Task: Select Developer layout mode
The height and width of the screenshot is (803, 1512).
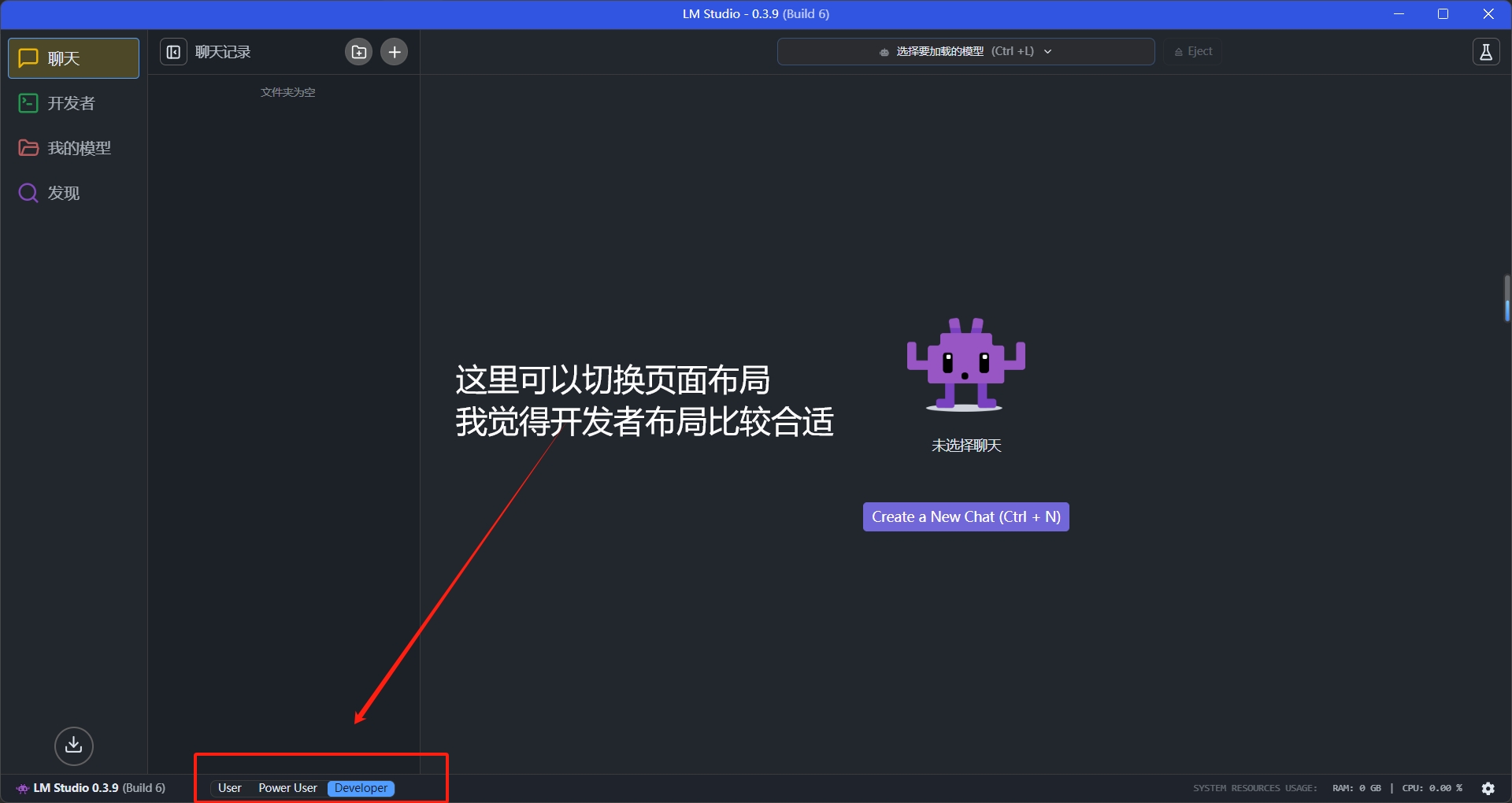Action: click(x=361, y=788)
